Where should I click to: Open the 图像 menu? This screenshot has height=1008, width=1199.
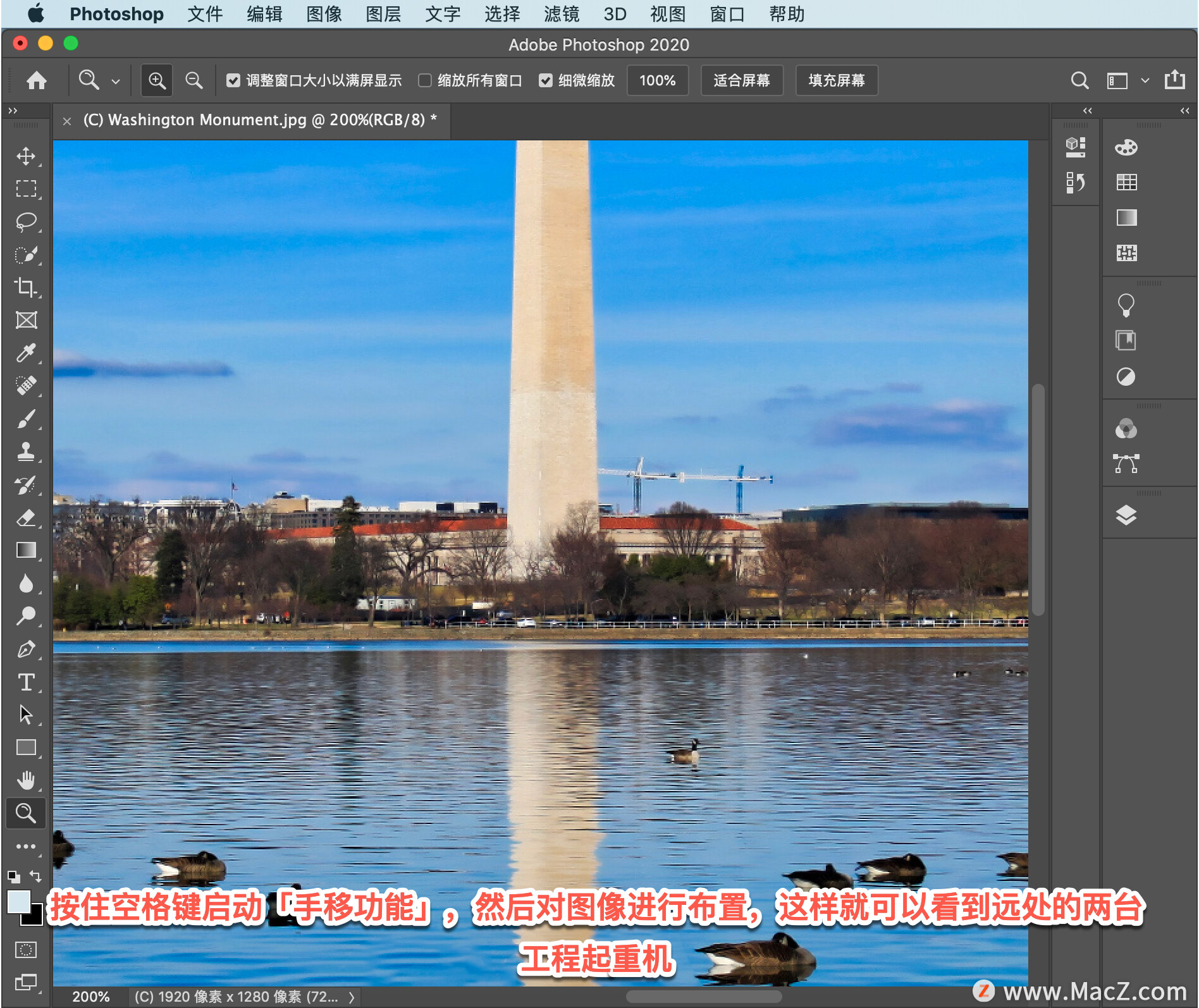[324, 14]
